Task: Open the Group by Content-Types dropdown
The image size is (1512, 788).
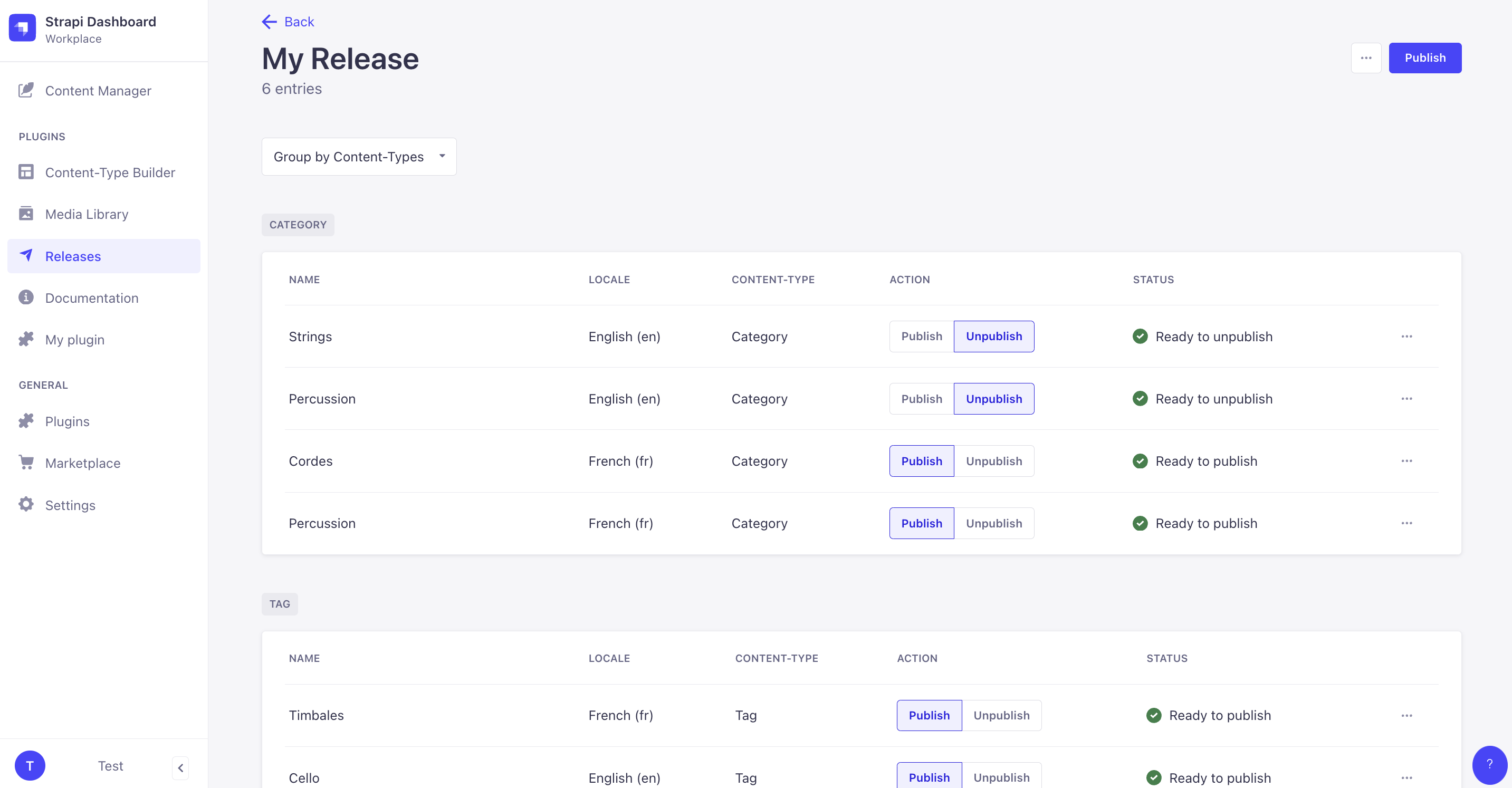Action: [x=359, y=157]
